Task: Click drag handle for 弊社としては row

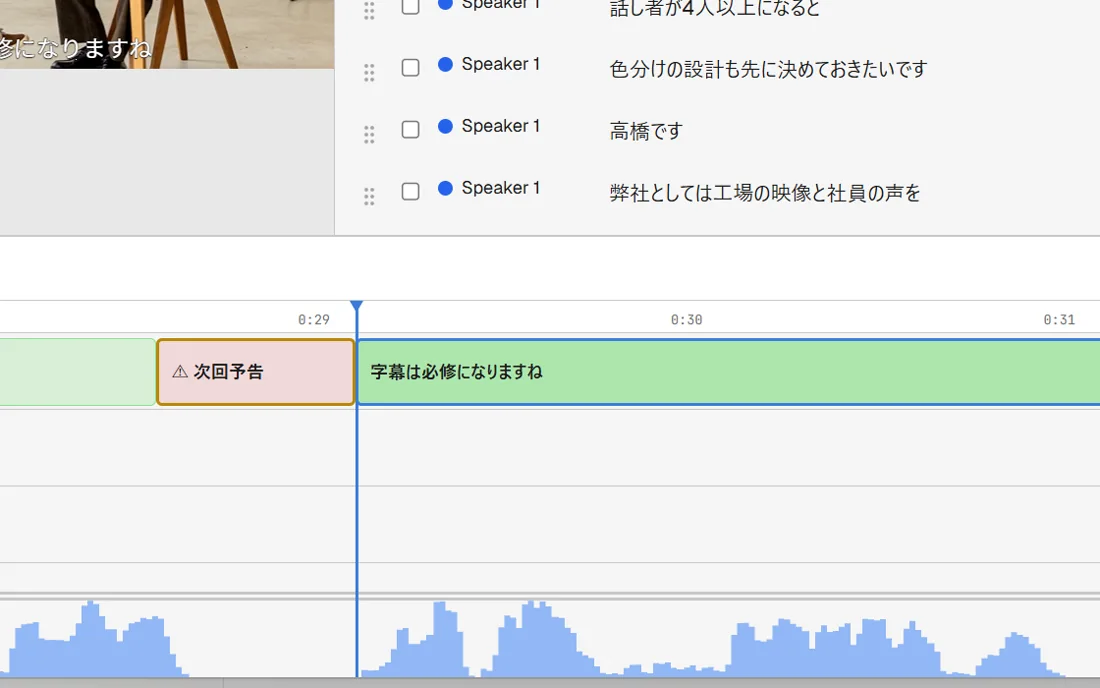Action: pyautogui.click(x=369, y=196)
